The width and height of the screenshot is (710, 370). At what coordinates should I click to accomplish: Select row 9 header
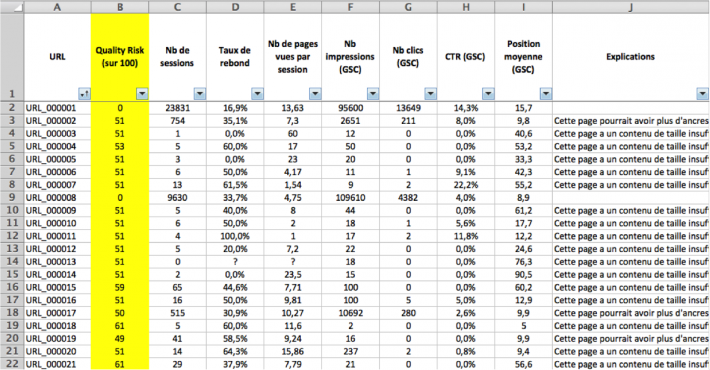tap(12, 197)
